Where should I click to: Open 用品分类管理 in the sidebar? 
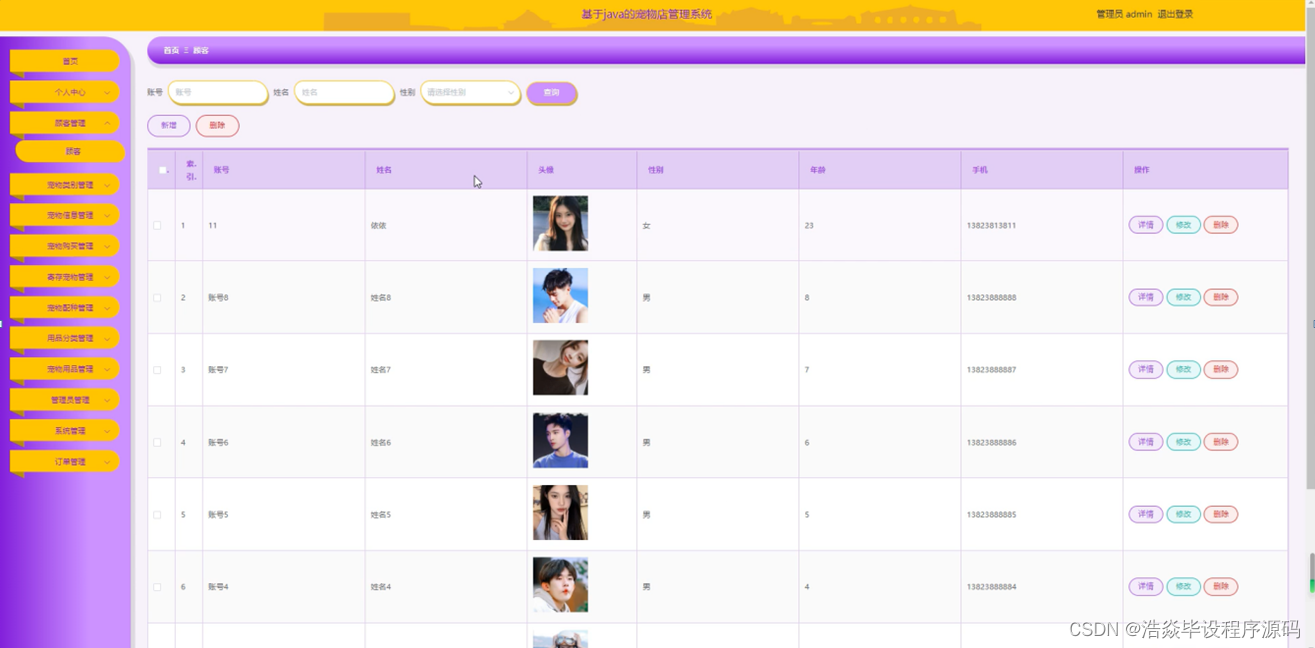point(65,338)
